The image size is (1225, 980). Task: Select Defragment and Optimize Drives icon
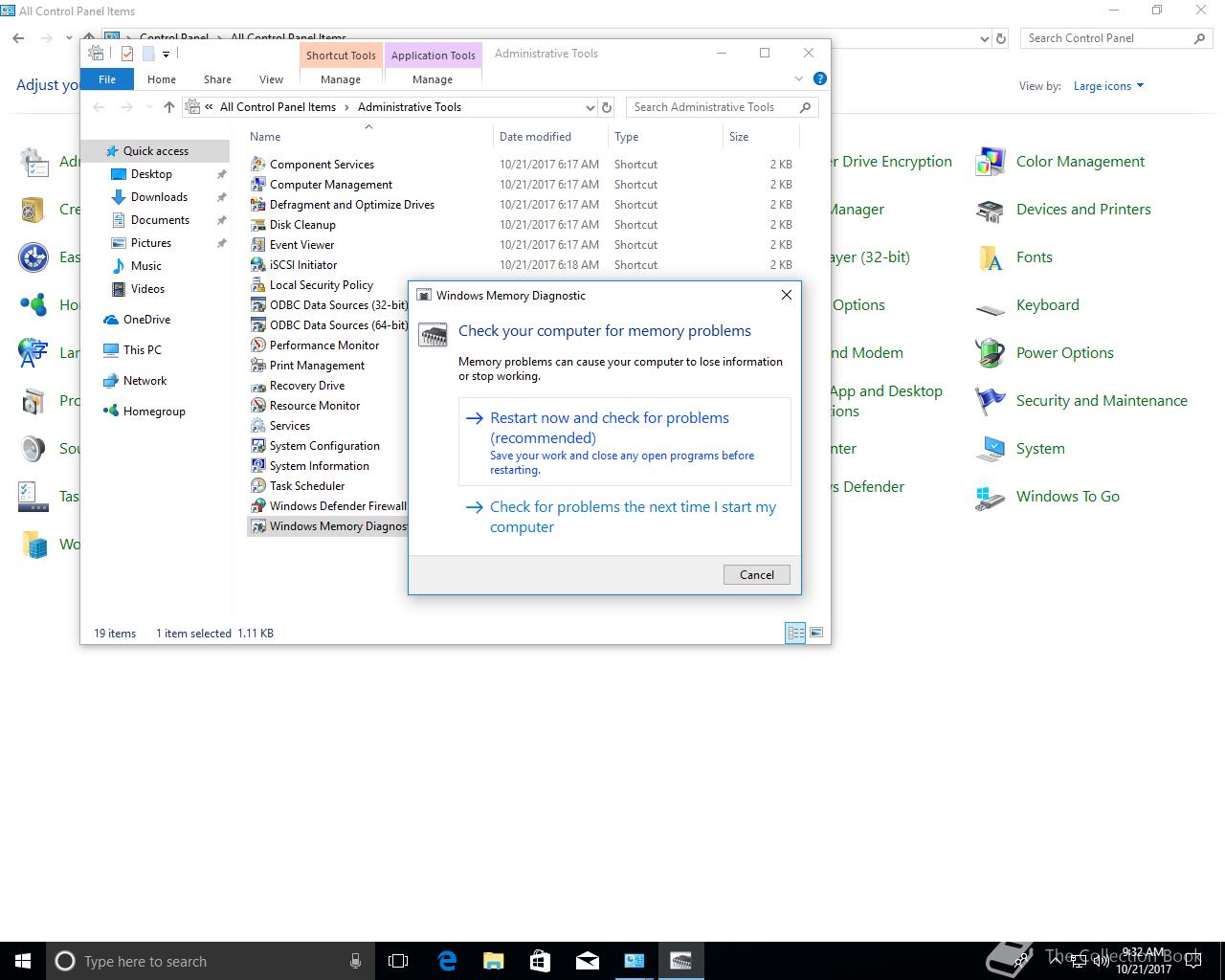257,205
